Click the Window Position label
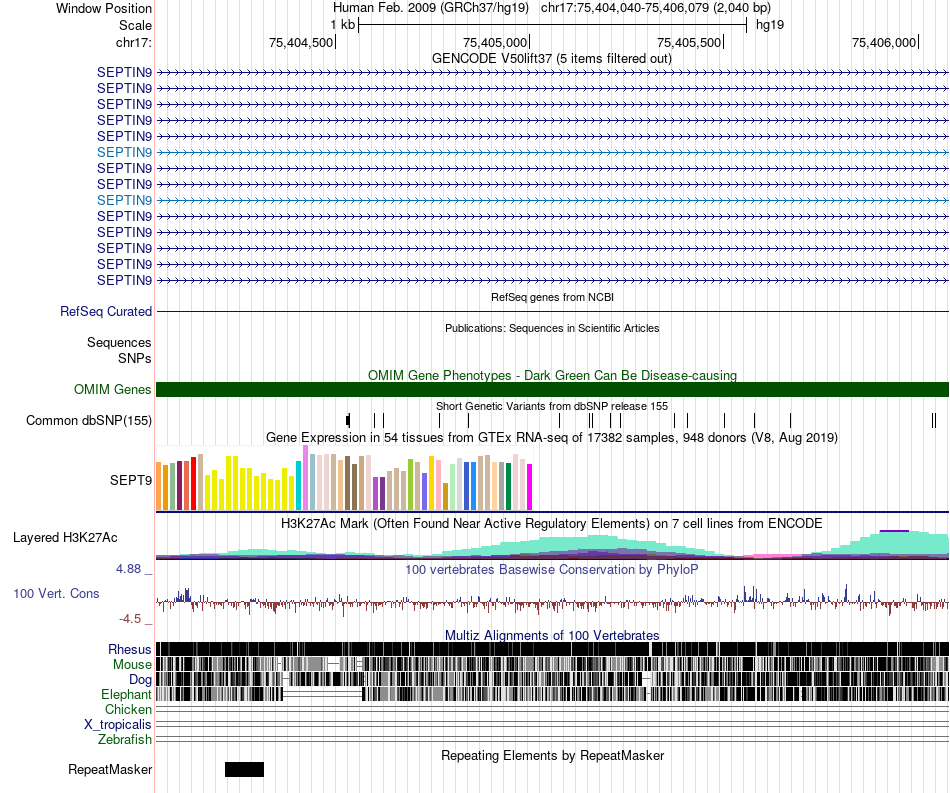The image size is (950, 793). coord(104,8)
